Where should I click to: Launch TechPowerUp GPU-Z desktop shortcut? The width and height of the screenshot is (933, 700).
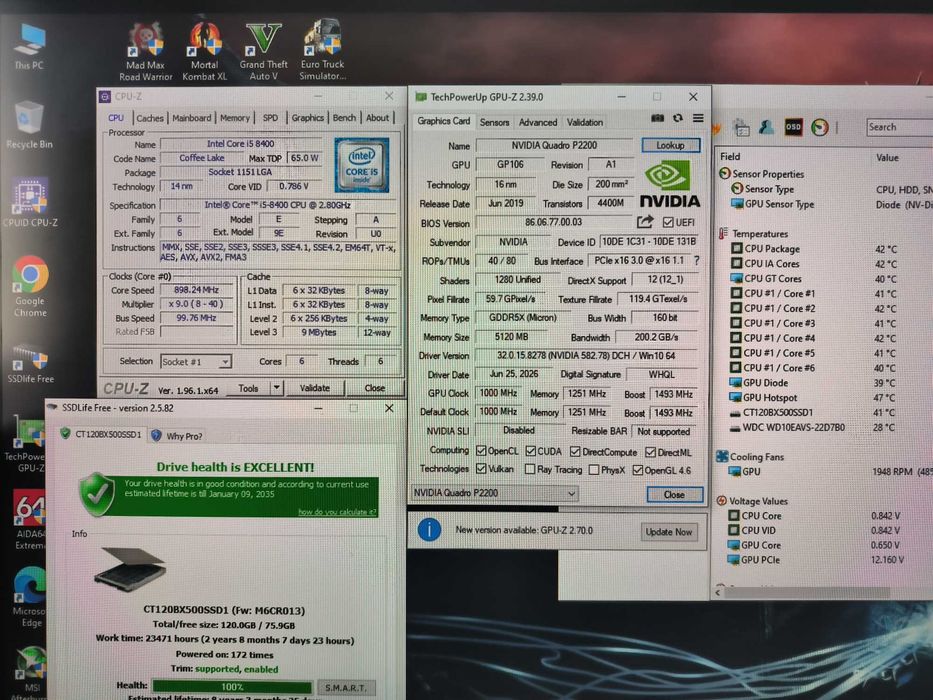[26, 443]
